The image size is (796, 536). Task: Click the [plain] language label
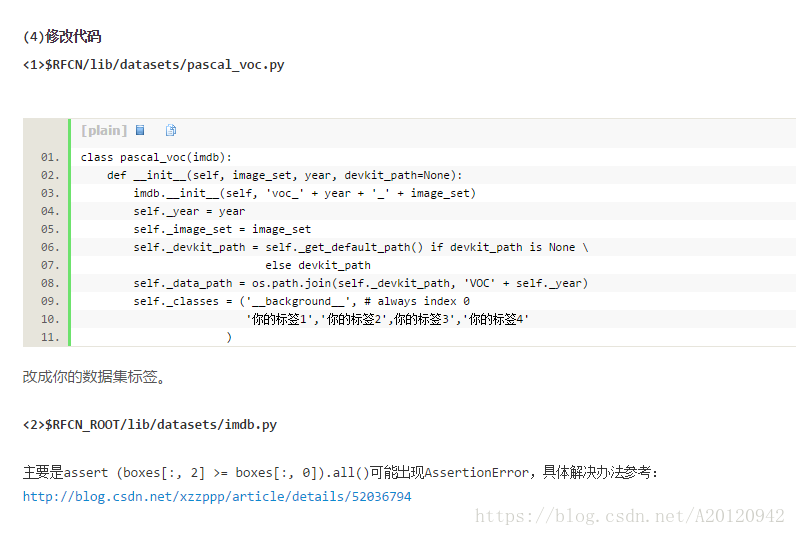[104, 130]
